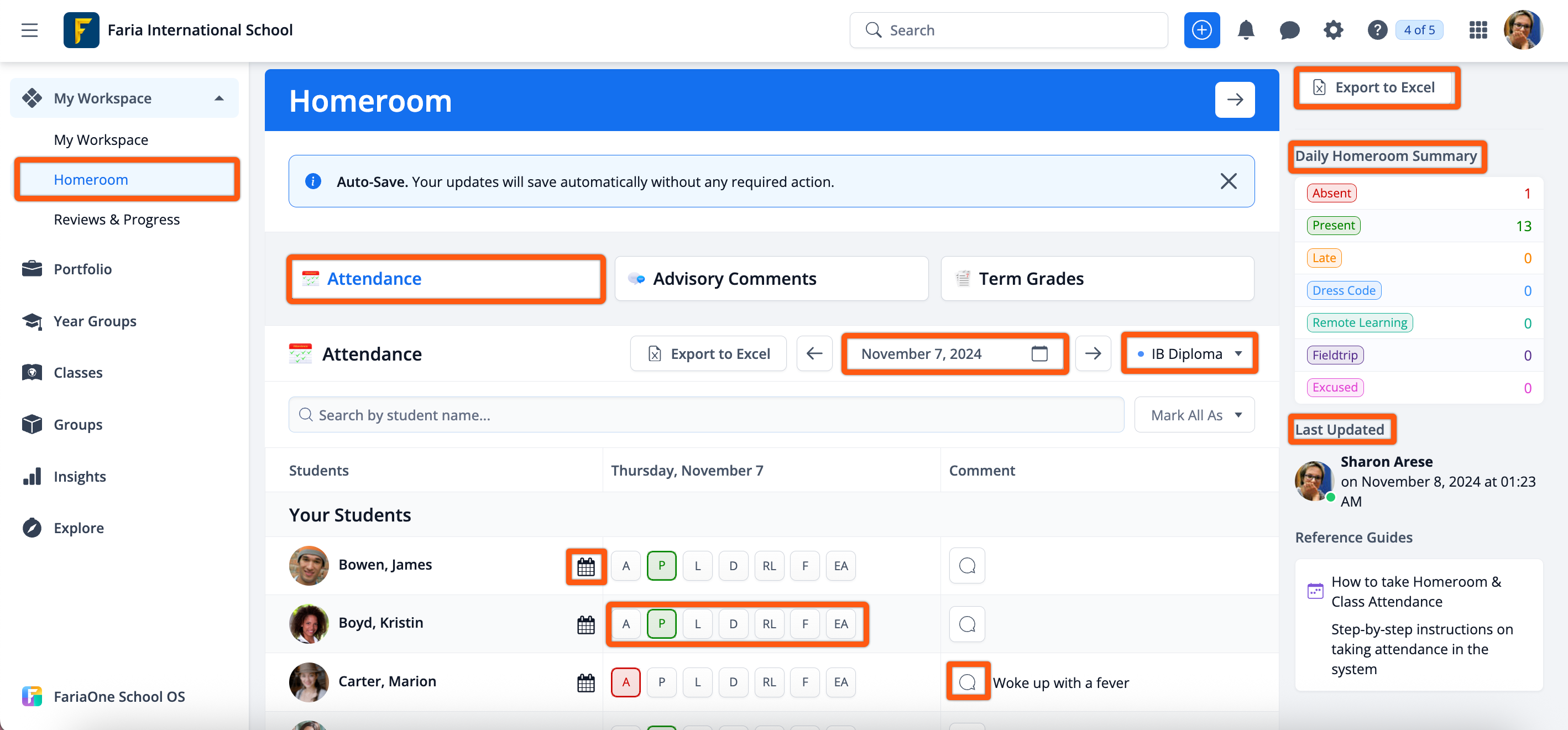Open calendar icon for Bowen, James
Viewport: 1568px width, 730px height.
pos(586,566)
